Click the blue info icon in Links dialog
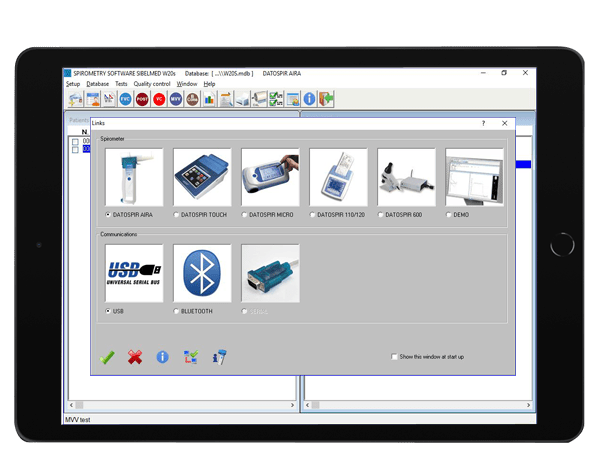 coord(162,357)
